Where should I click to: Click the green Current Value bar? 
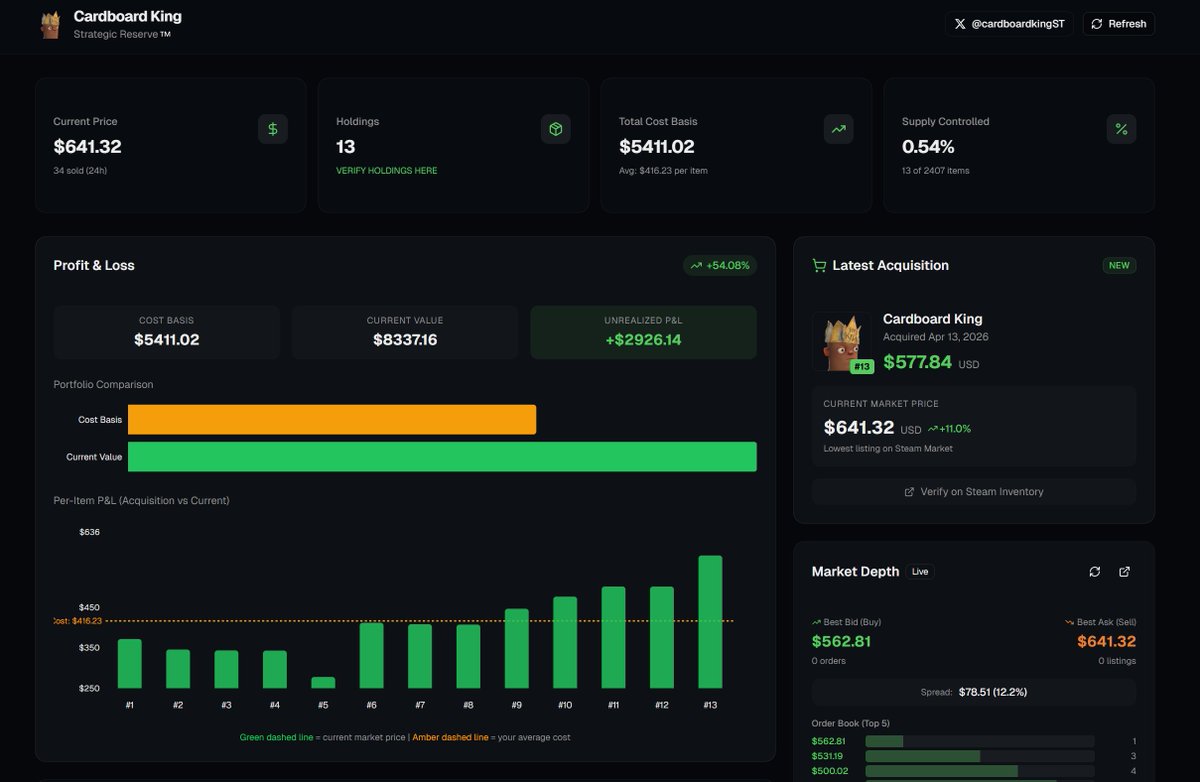[x=442, y=457]
